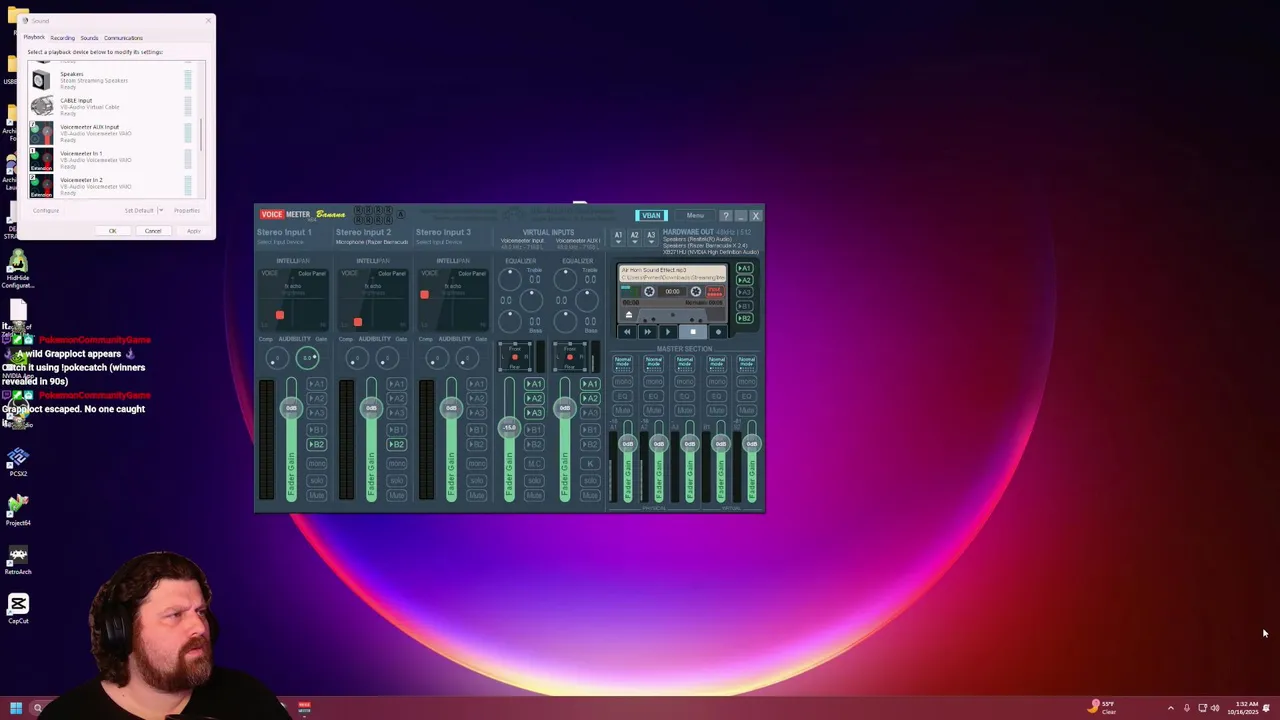Click Stereo Input 1 Intellipan red square

click(280, 315)
